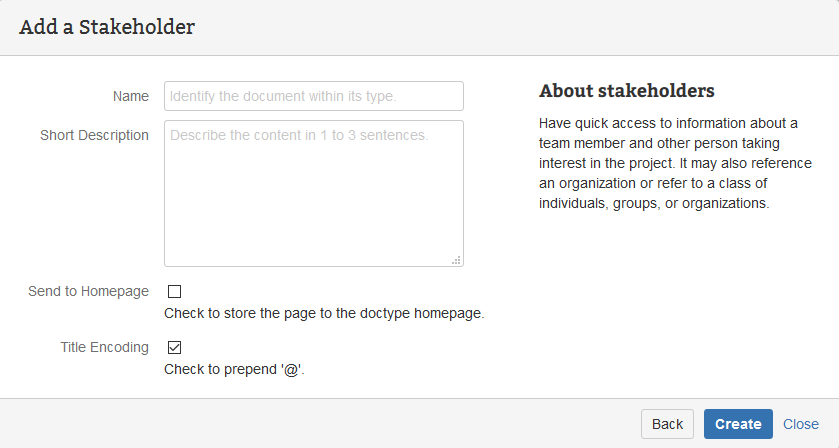Enable the Send to Homepage checkbox
The image size is (839, 448).
click(175, 292)
